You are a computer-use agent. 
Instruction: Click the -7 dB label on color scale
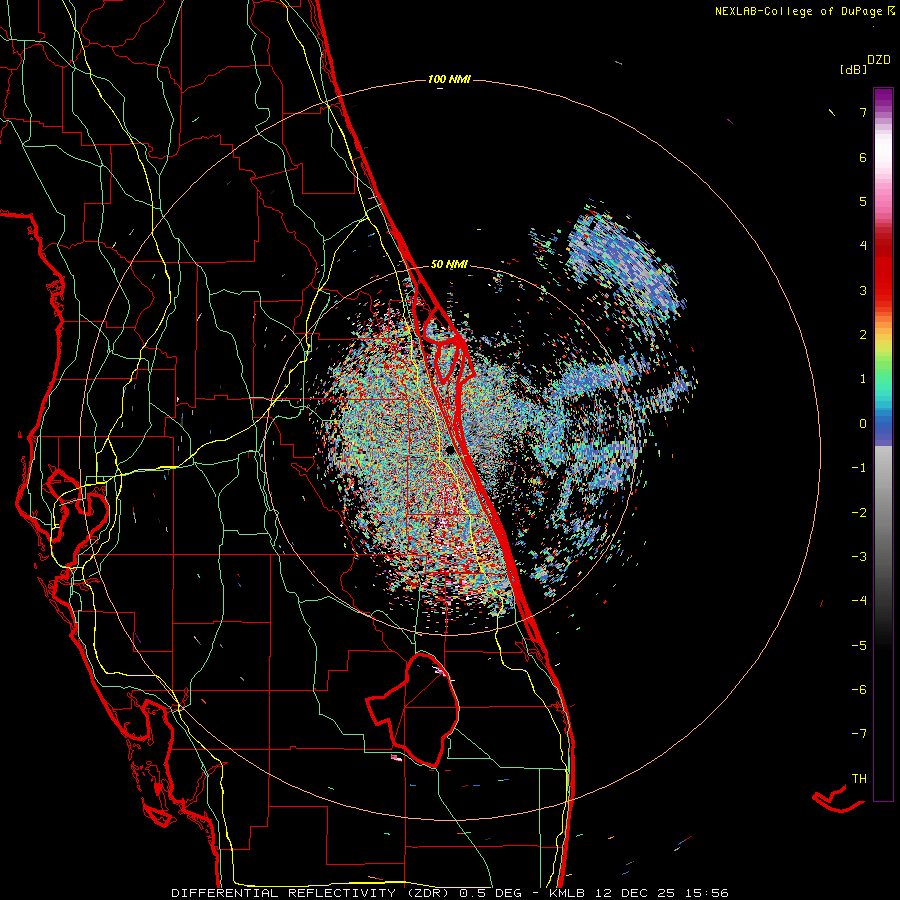(x=859, y=734)
